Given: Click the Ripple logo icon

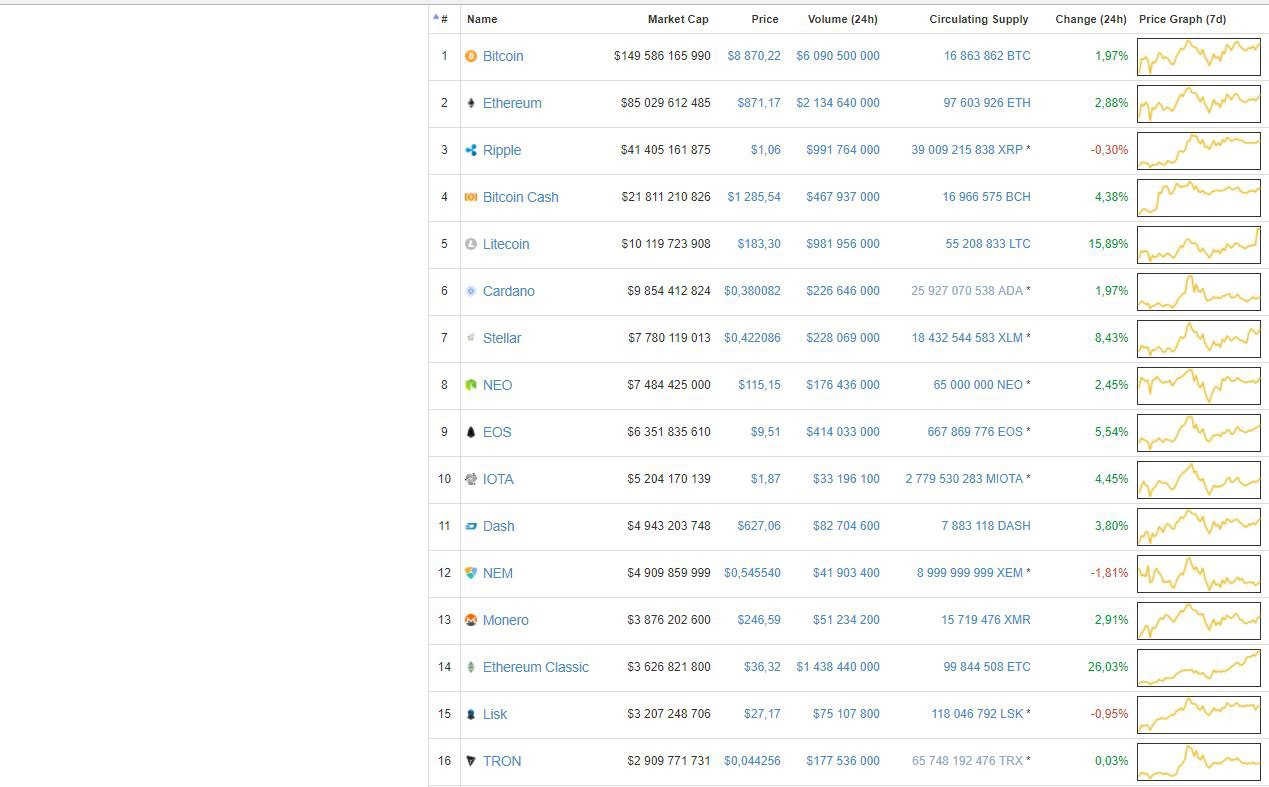Looking at the screenshot, I should coord(471,150).
